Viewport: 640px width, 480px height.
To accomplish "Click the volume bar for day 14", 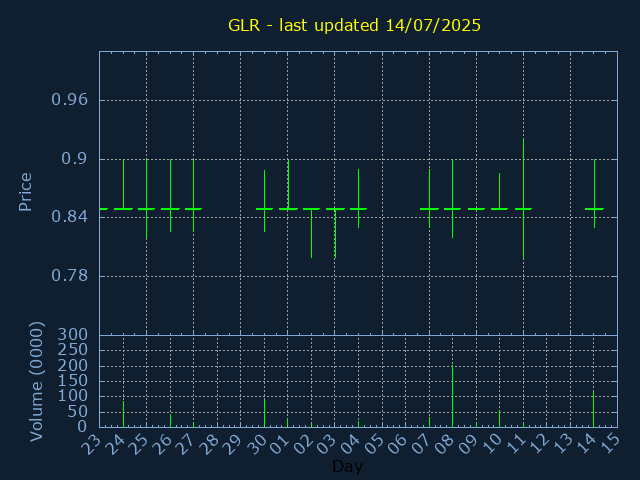I will pos(593,409).
